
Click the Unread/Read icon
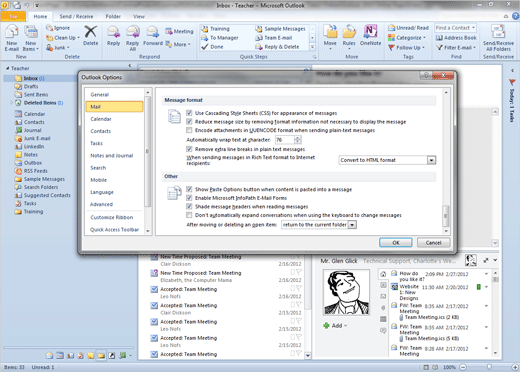(x=391, y=28)
